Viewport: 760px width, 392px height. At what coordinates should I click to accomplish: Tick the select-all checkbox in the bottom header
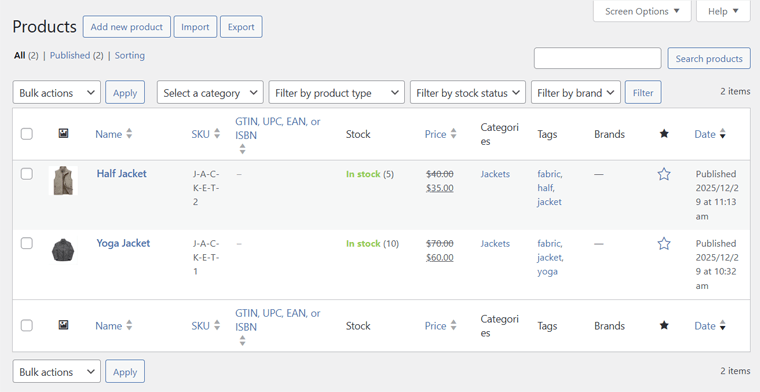pos(27,325)
